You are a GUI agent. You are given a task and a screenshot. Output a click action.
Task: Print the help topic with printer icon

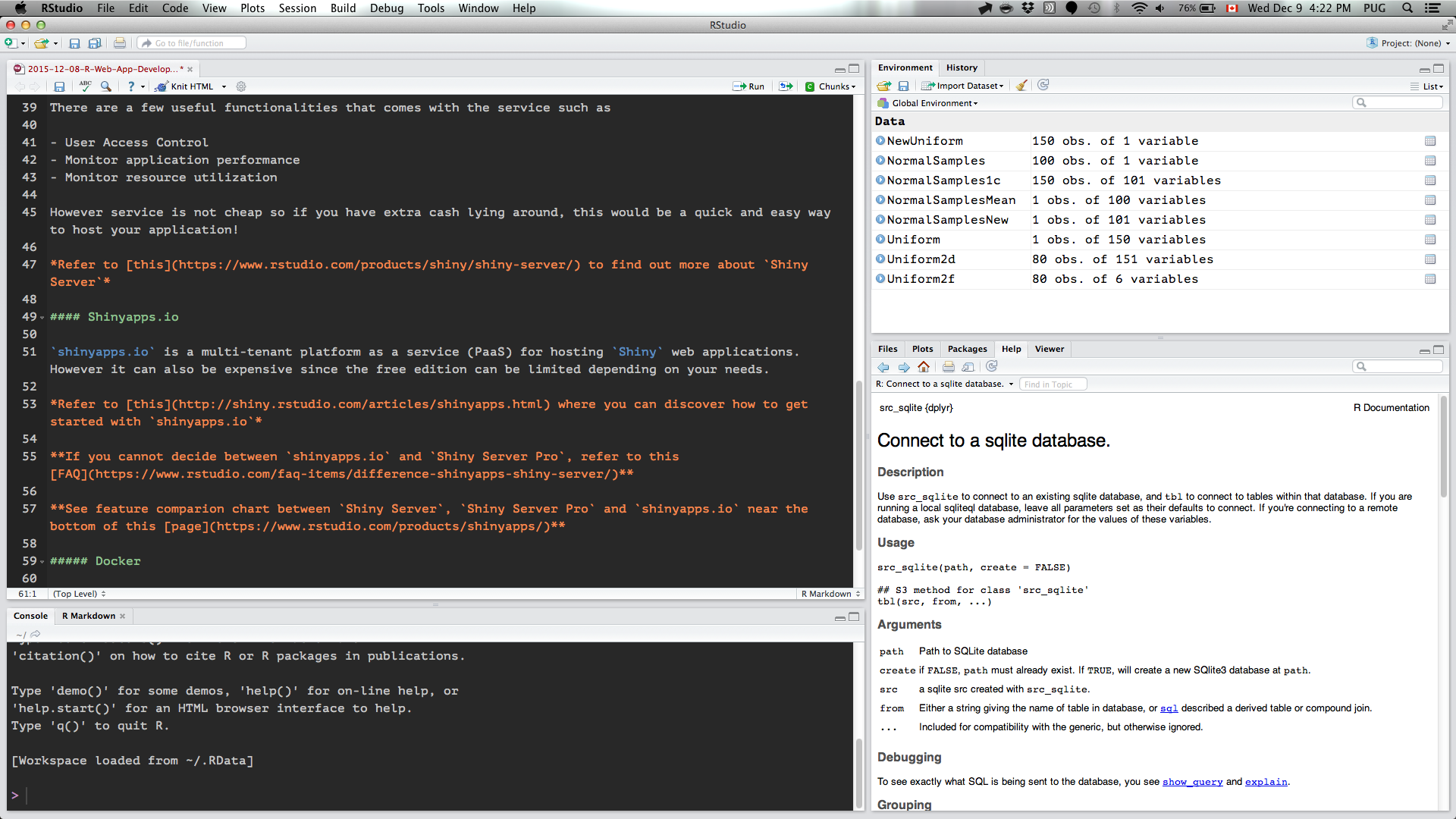coord(948,367)
